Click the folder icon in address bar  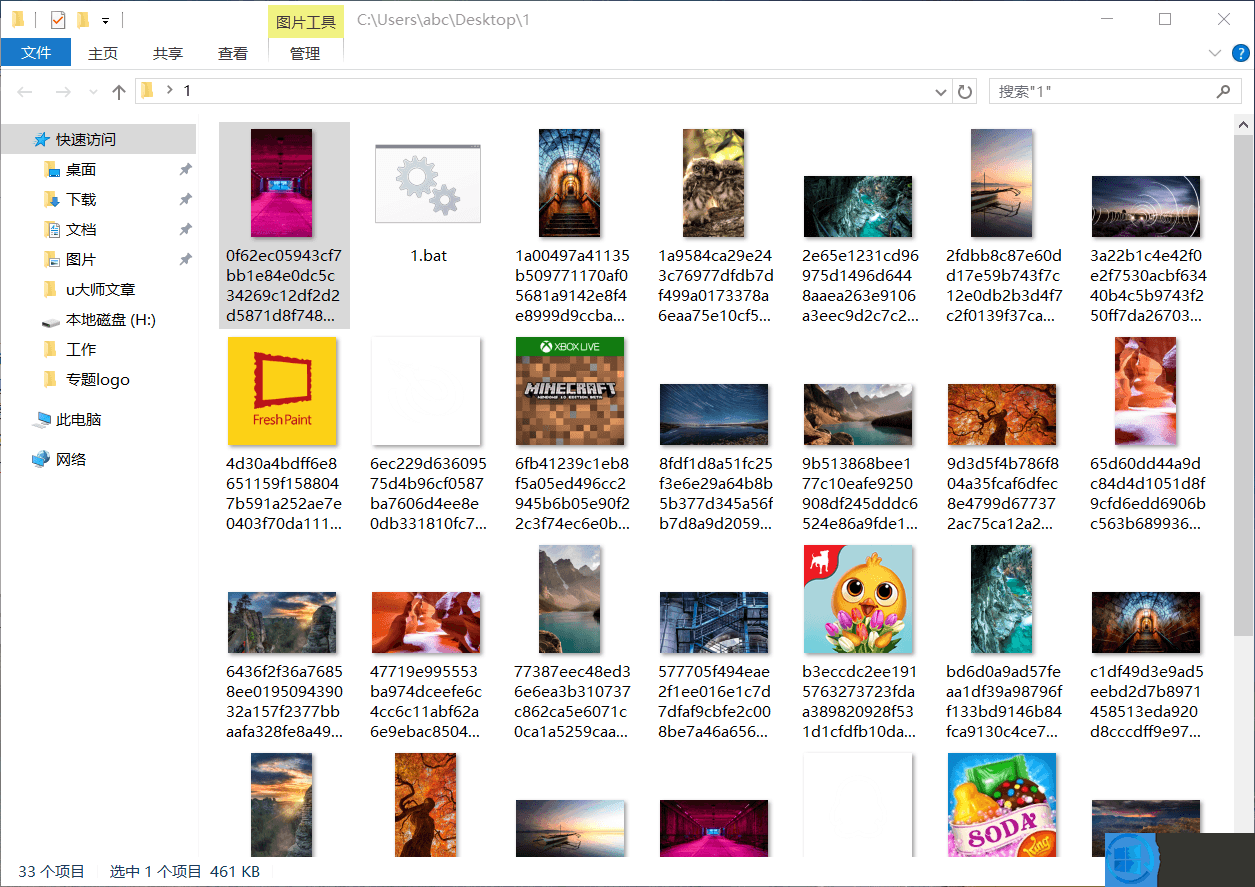(147, 91)
